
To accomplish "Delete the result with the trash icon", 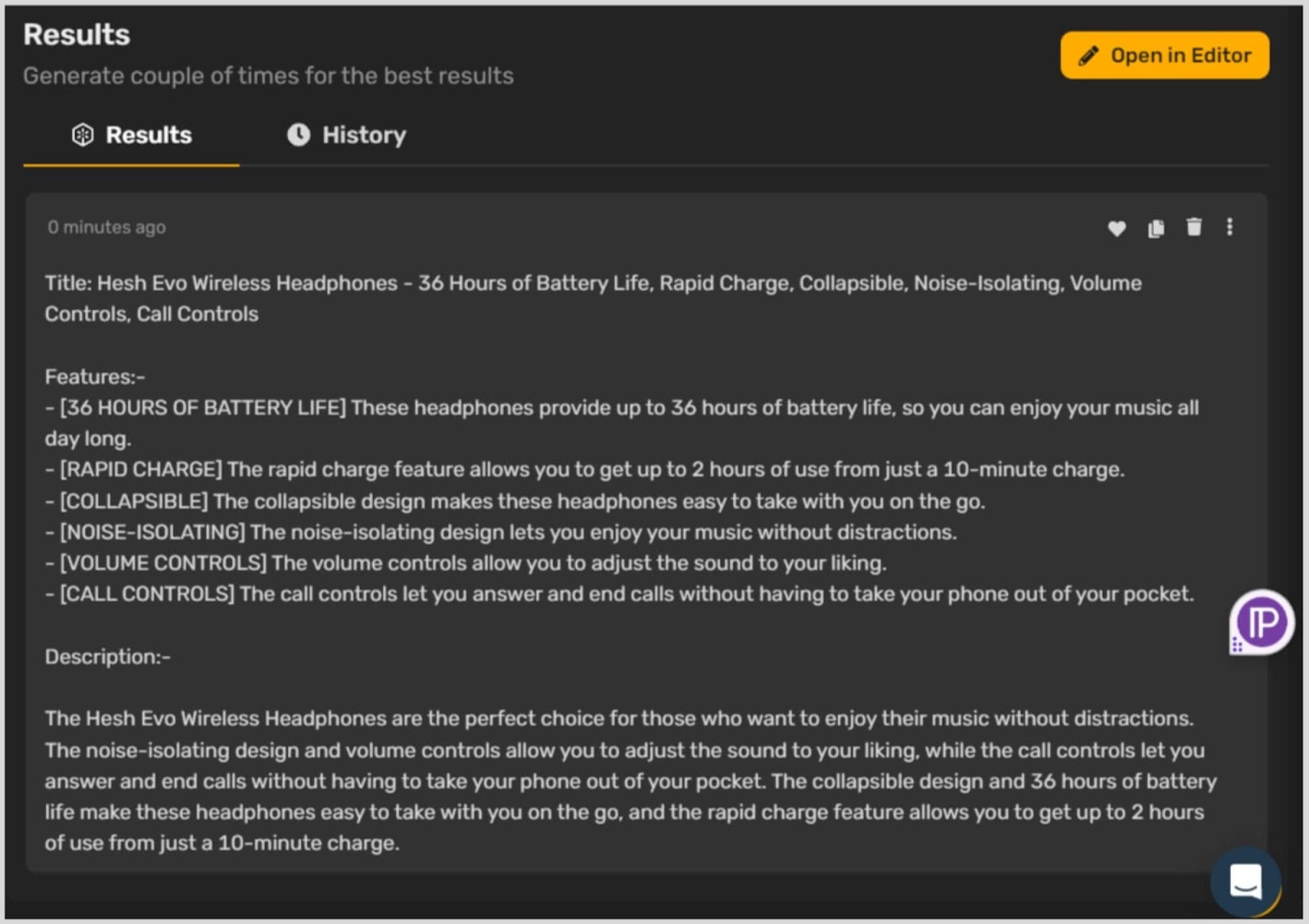I will point(1194,229).
